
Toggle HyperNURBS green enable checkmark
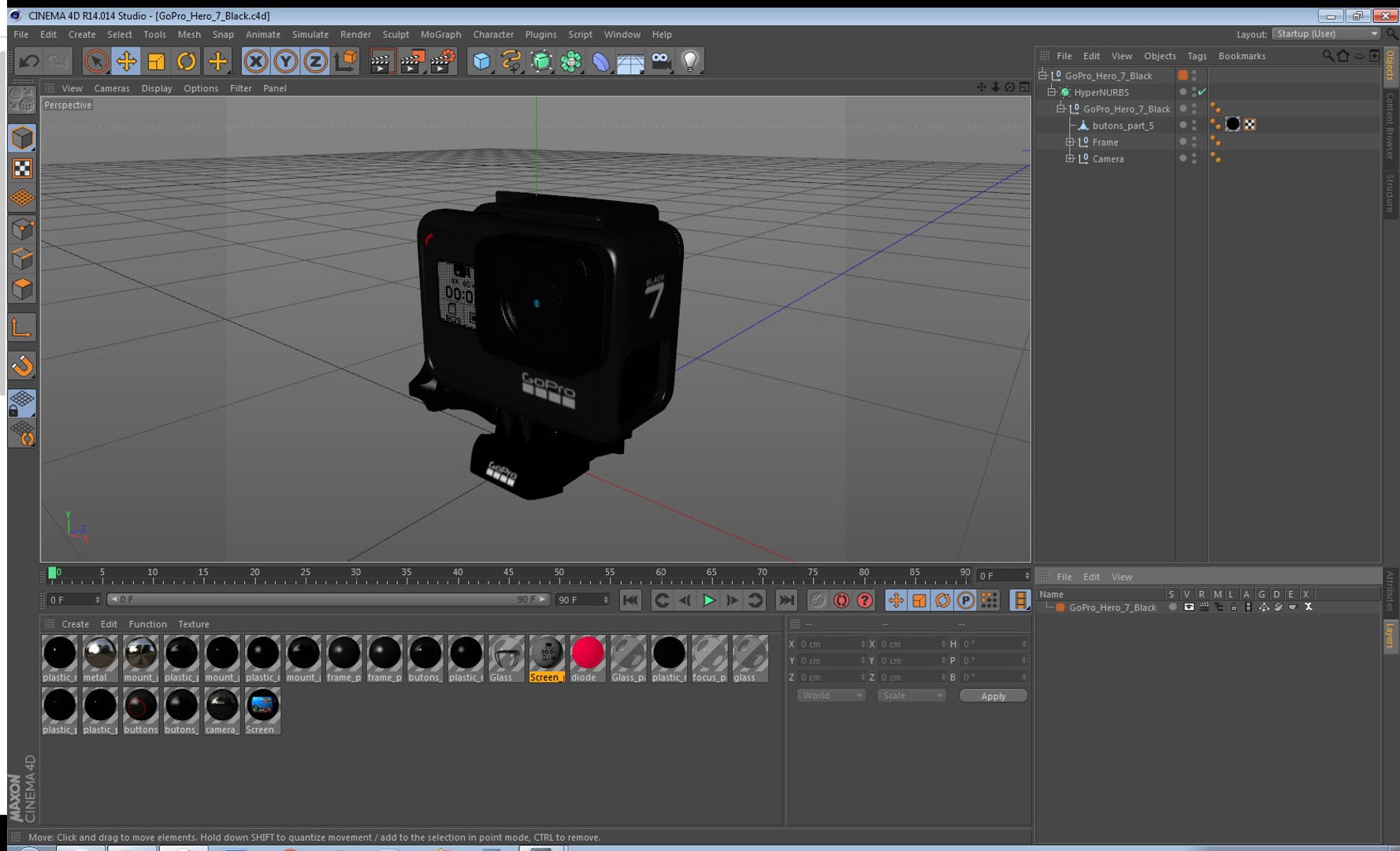(x=1202, y=92)
